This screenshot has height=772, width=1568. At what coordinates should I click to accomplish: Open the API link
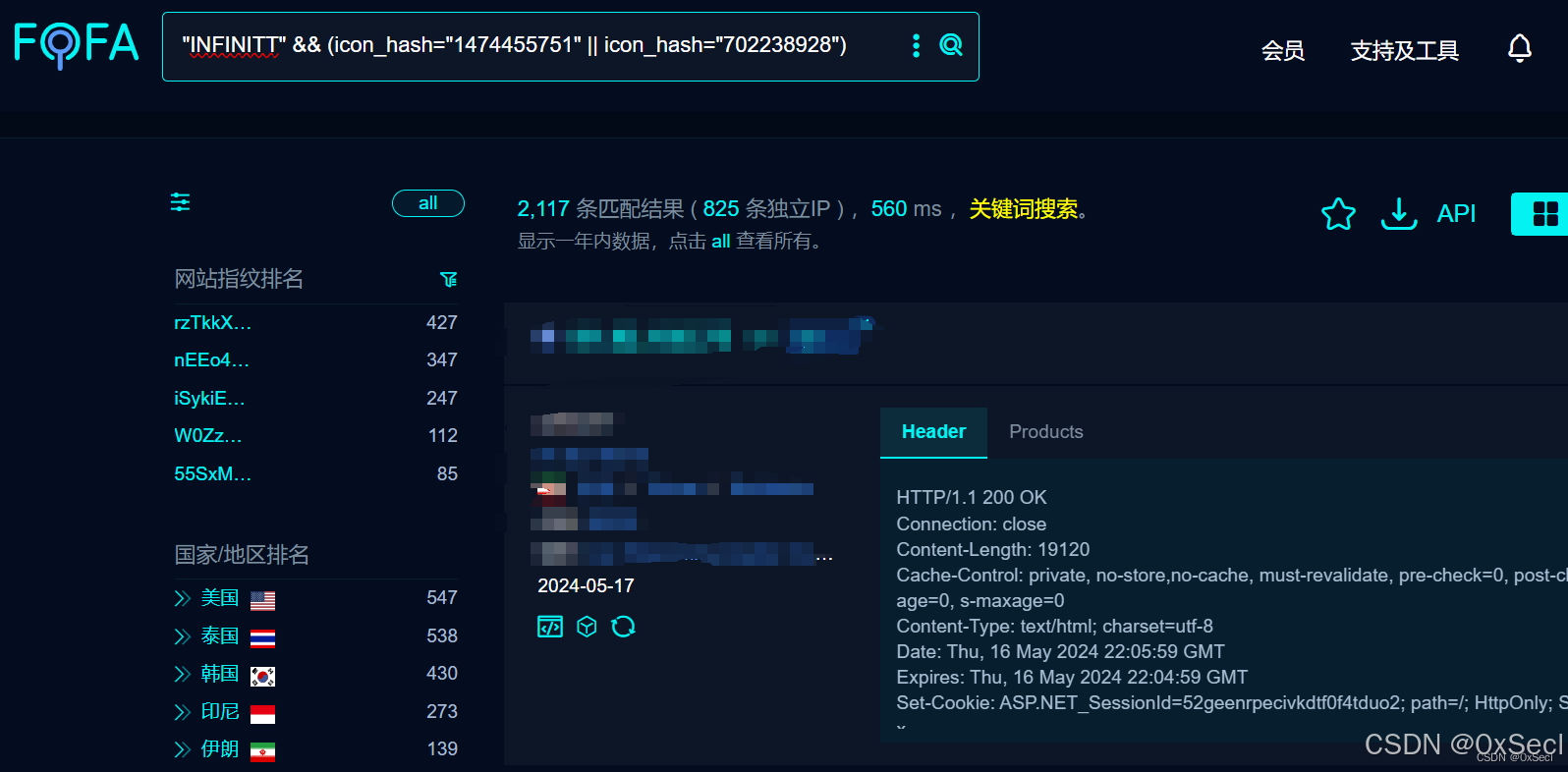(x=1456, y=213)
